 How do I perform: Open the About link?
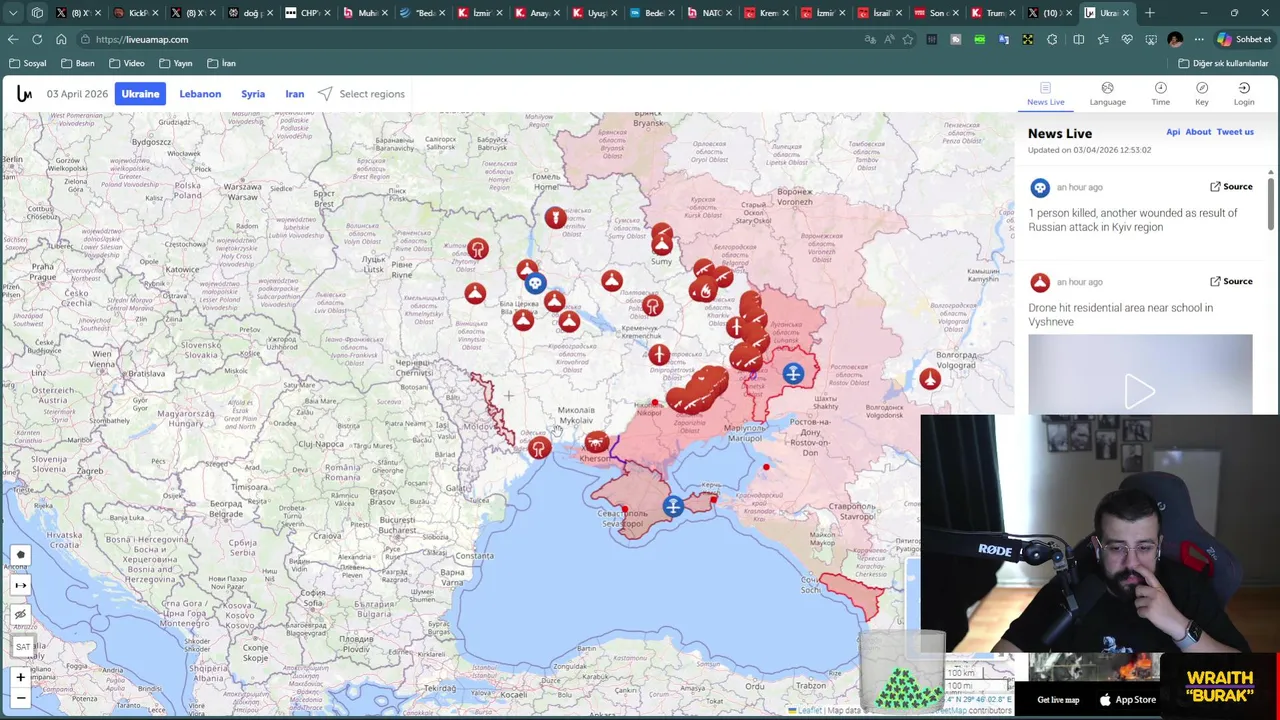click(x=1198, y=132)
